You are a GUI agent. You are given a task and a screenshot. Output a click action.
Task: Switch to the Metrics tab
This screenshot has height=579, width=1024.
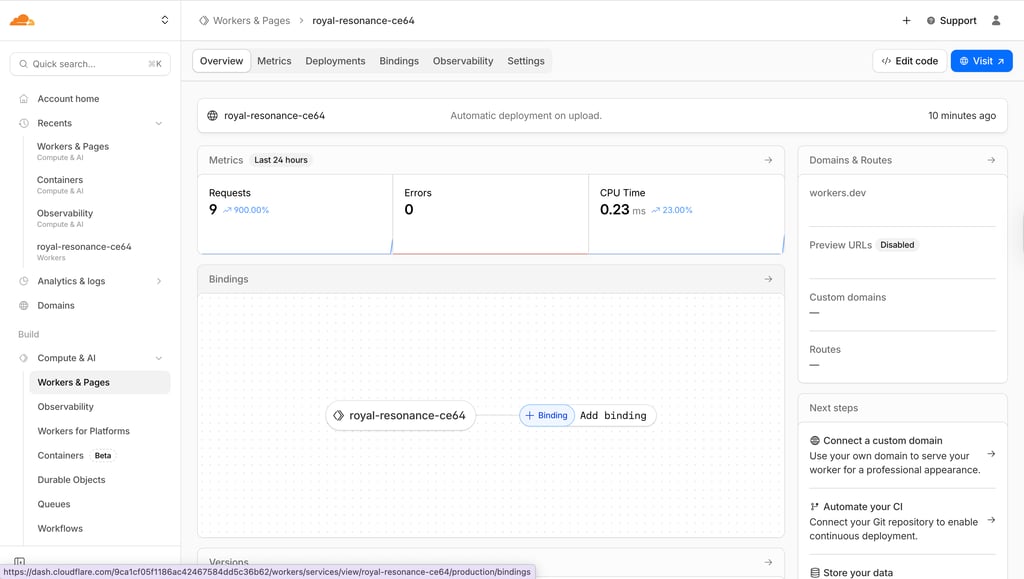coord(274,61)
